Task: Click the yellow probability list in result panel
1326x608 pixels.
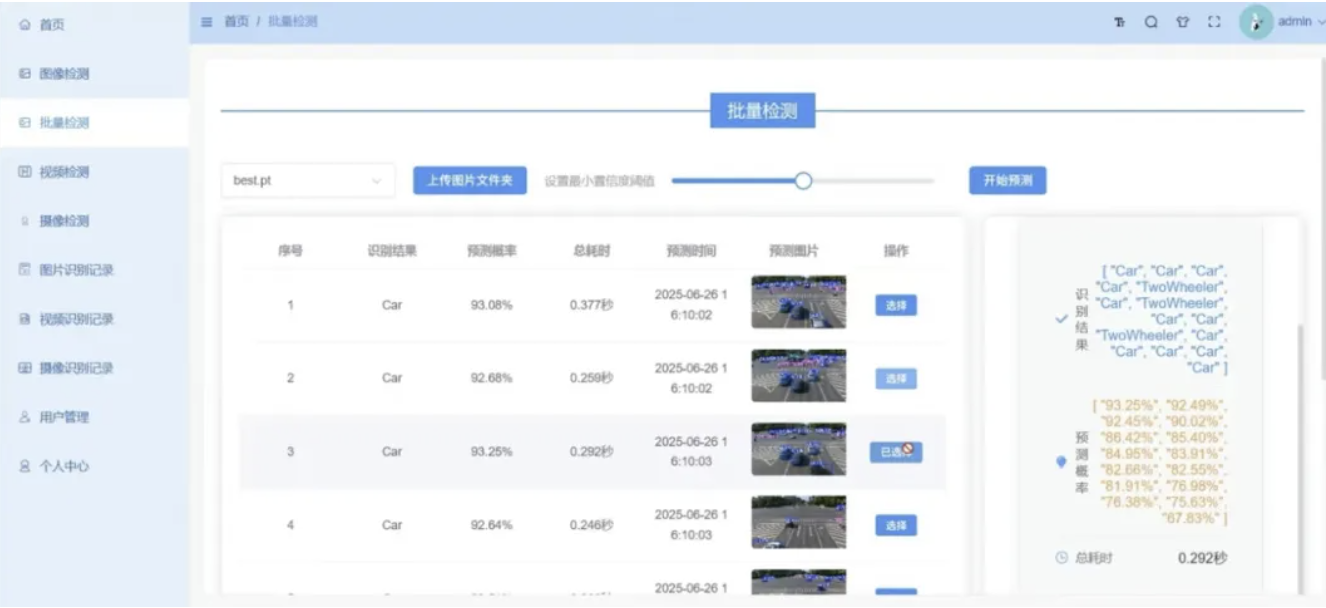Action: (x=1161, y=463)
